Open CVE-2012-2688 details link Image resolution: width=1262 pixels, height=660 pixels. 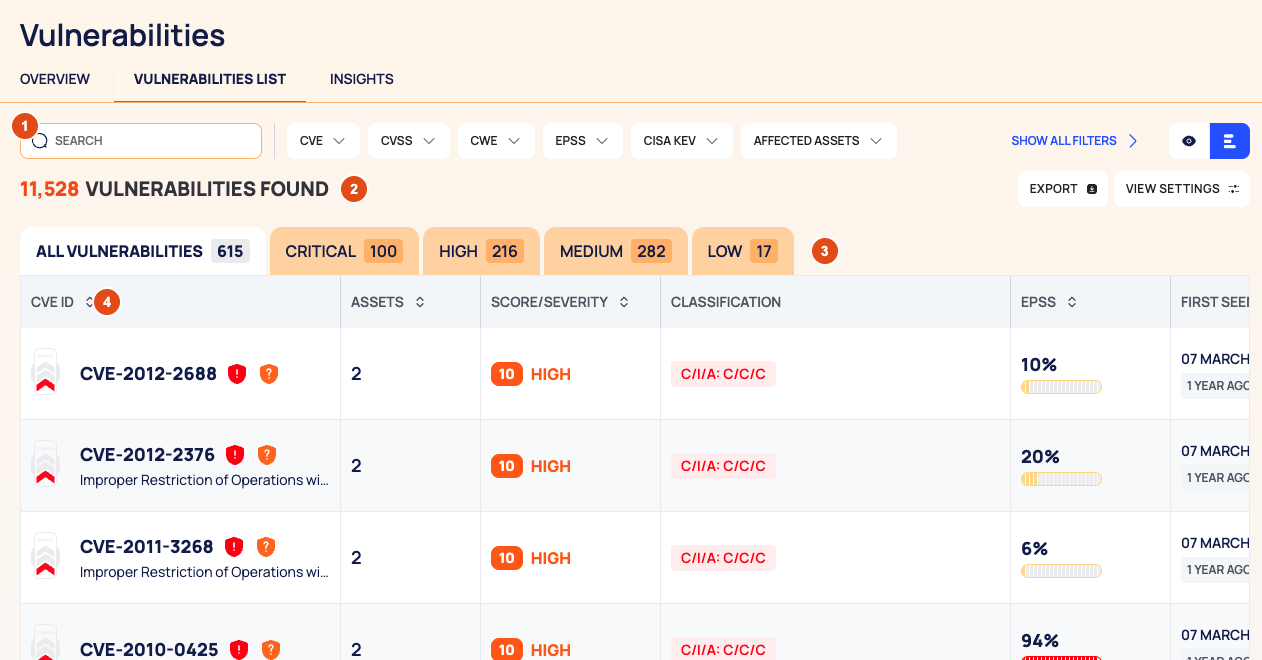[148, 374]
